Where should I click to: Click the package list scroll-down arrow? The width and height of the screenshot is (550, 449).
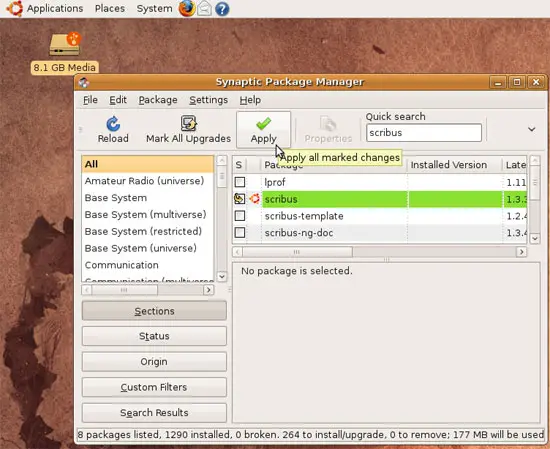pos(535,239)
